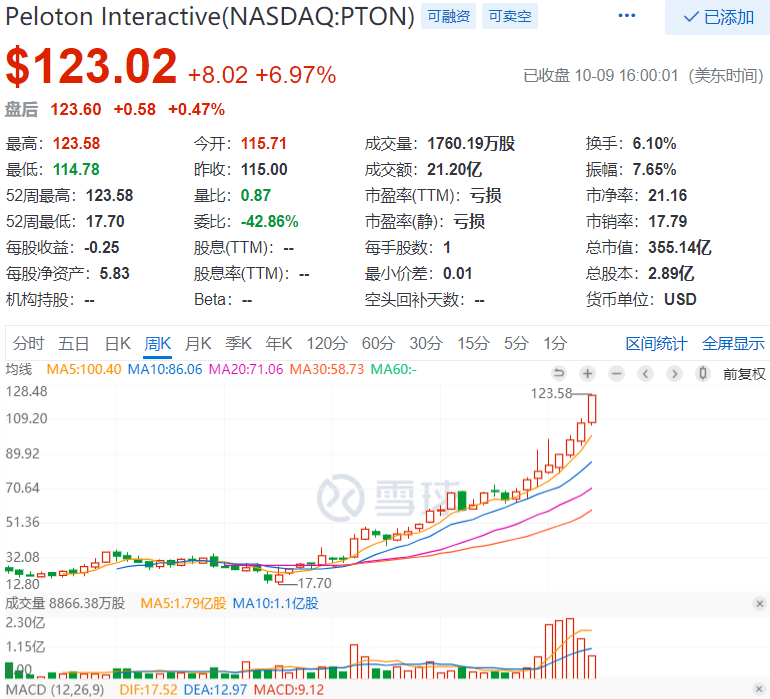Switch to the 15分 chart tab
Viewport: 770px width, 699px height.
pos(473,343)
